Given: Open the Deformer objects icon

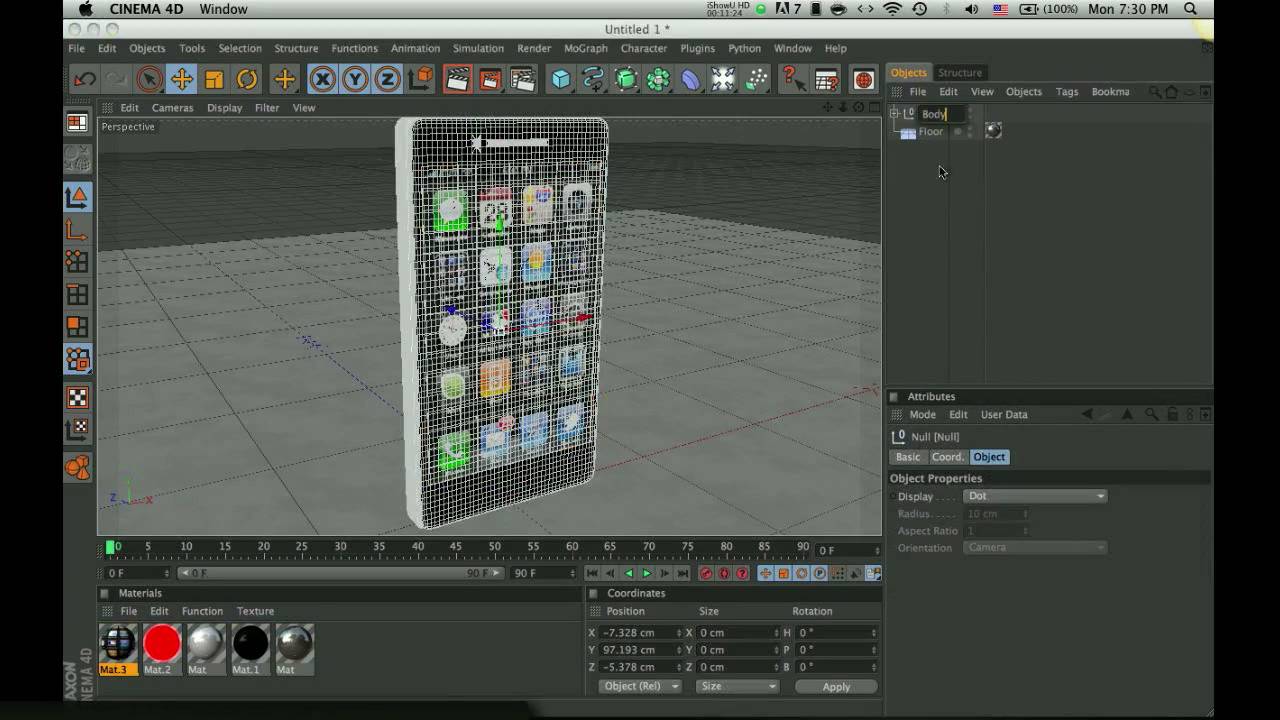Looking at the screenshot, I should pos(691,79).
